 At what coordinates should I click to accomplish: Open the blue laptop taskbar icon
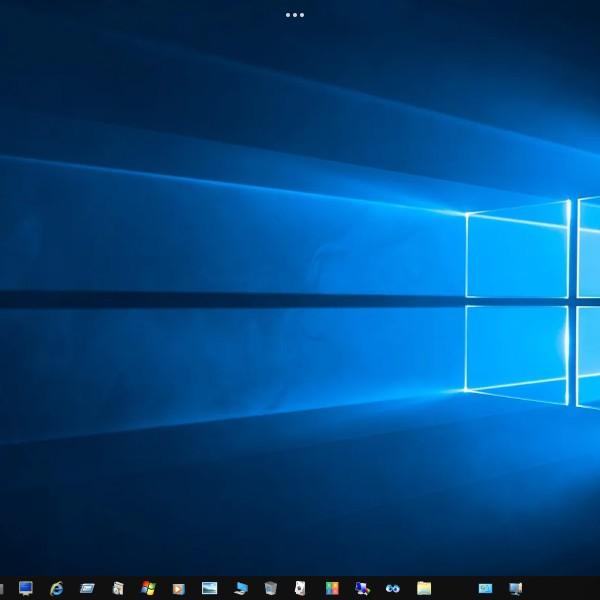pos(240,588)
